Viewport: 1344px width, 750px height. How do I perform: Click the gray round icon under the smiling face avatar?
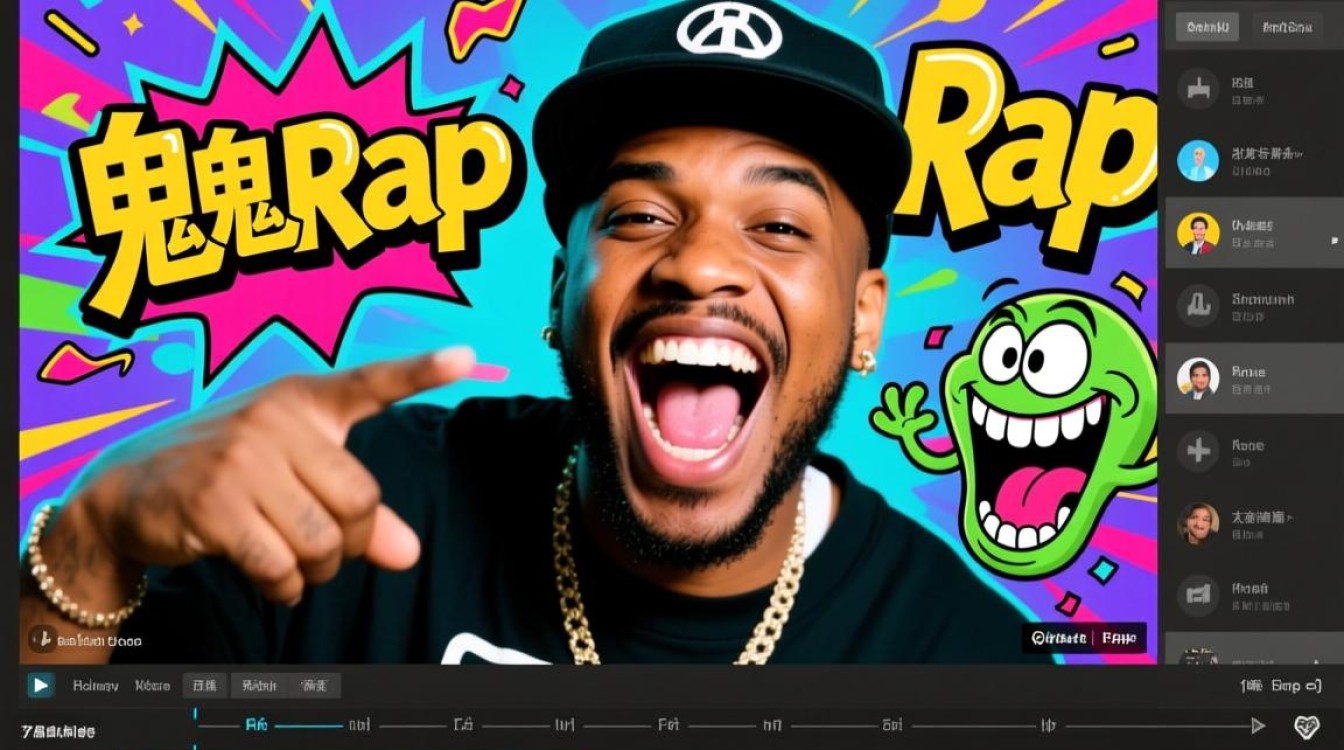(x=1197, y=594)
